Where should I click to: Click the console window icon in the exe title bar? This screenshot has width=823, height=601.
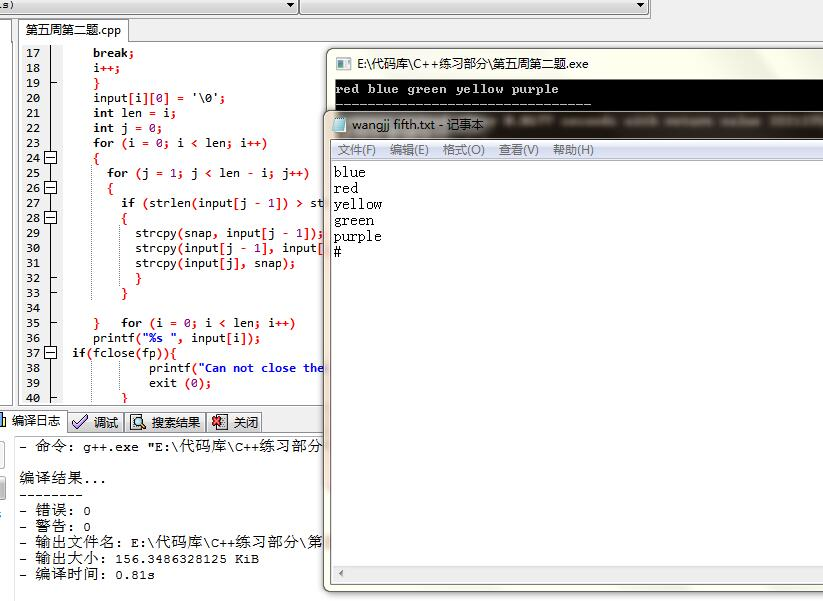click(343, 64)
